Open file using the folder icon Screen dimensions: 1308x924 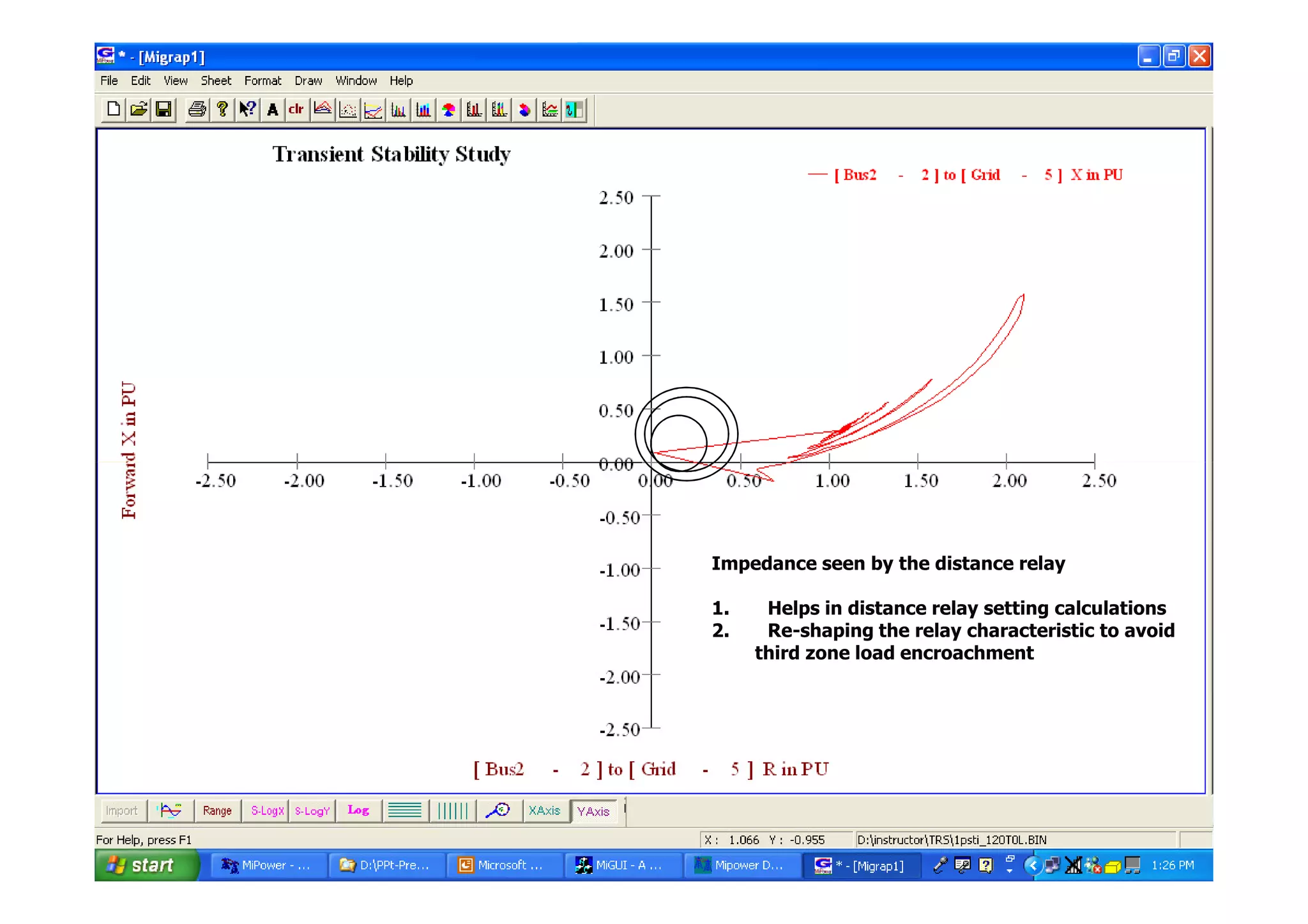coord(139,110)
